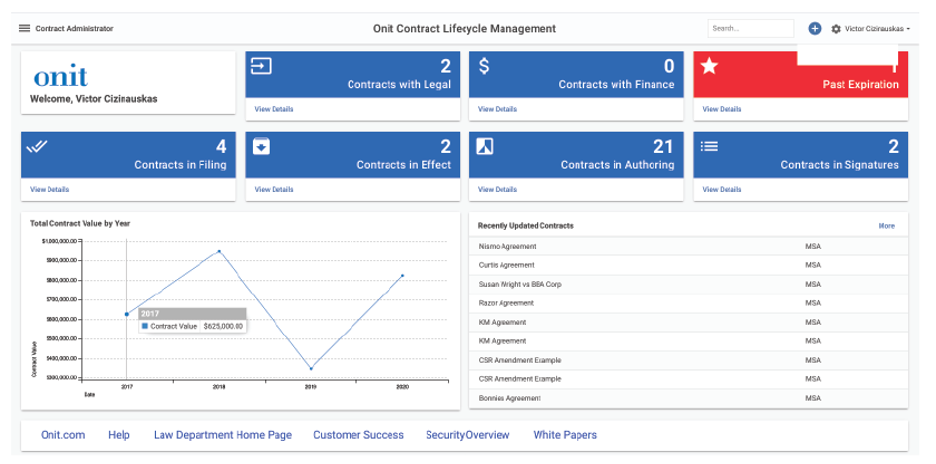Open Law Department Home Page link
The height and width of the screenshot is (464, 936).
(223, 435)
